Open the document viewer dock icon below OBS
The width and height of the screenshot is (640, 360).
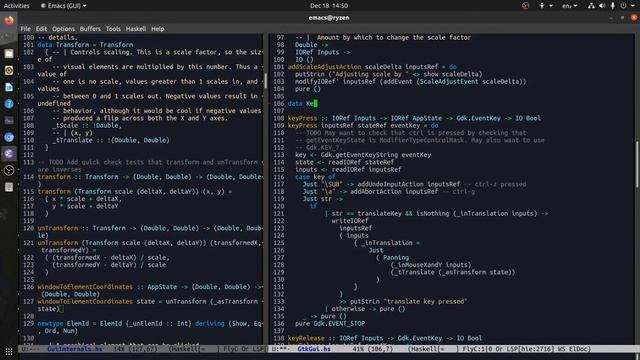9,187
